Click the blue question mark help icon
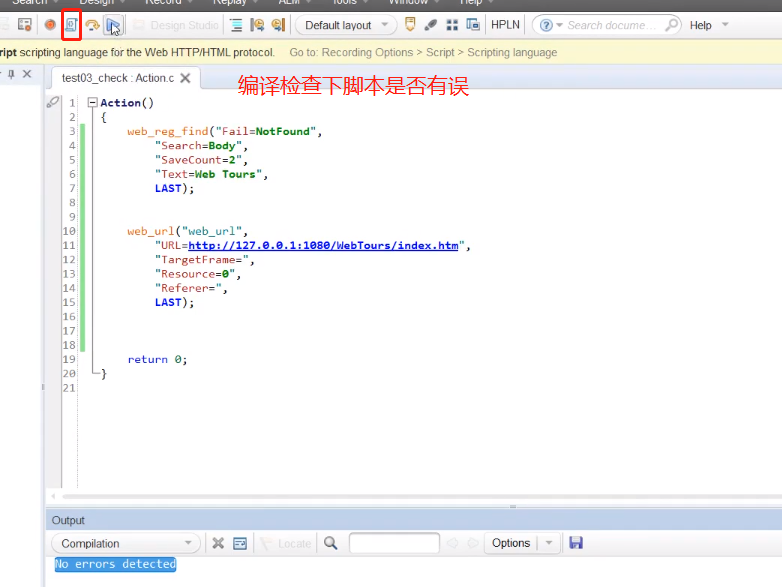This screenshot has height=587, width=782. (x=546, y=25)
